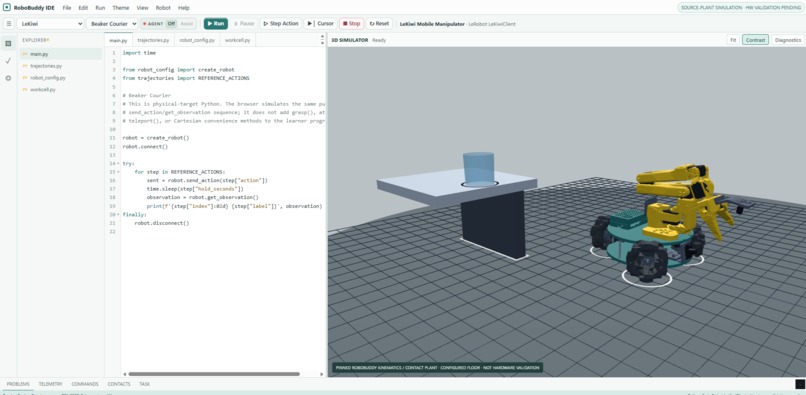Select trajectories.py in the Explorer list
806x395 pixels.
click(60, 66)
